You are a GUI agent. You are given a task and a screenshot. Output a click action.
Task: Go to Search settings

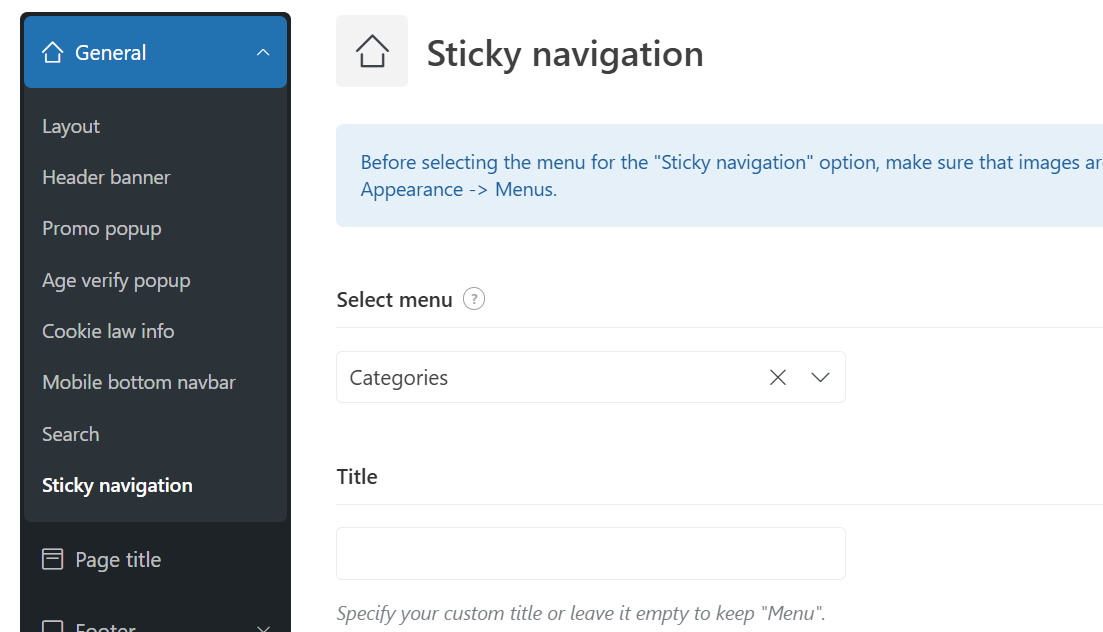[x=70, y=434]
